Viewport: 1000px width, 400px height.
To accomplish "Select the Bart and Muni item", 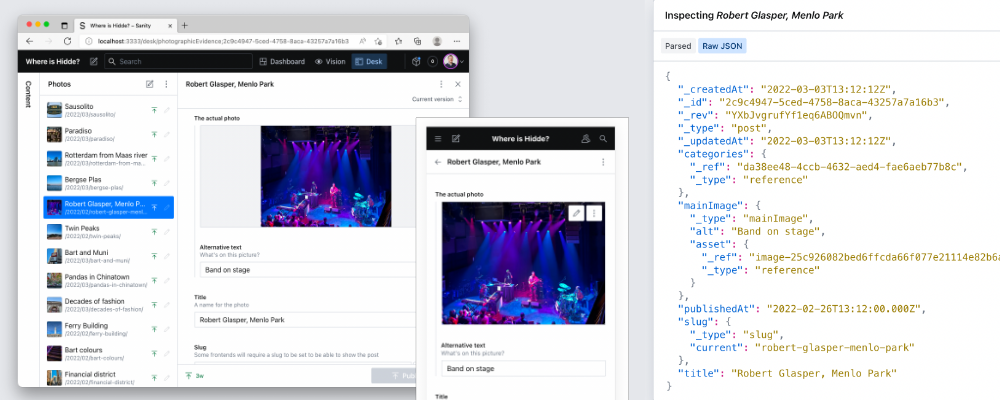I will [108, 256].
